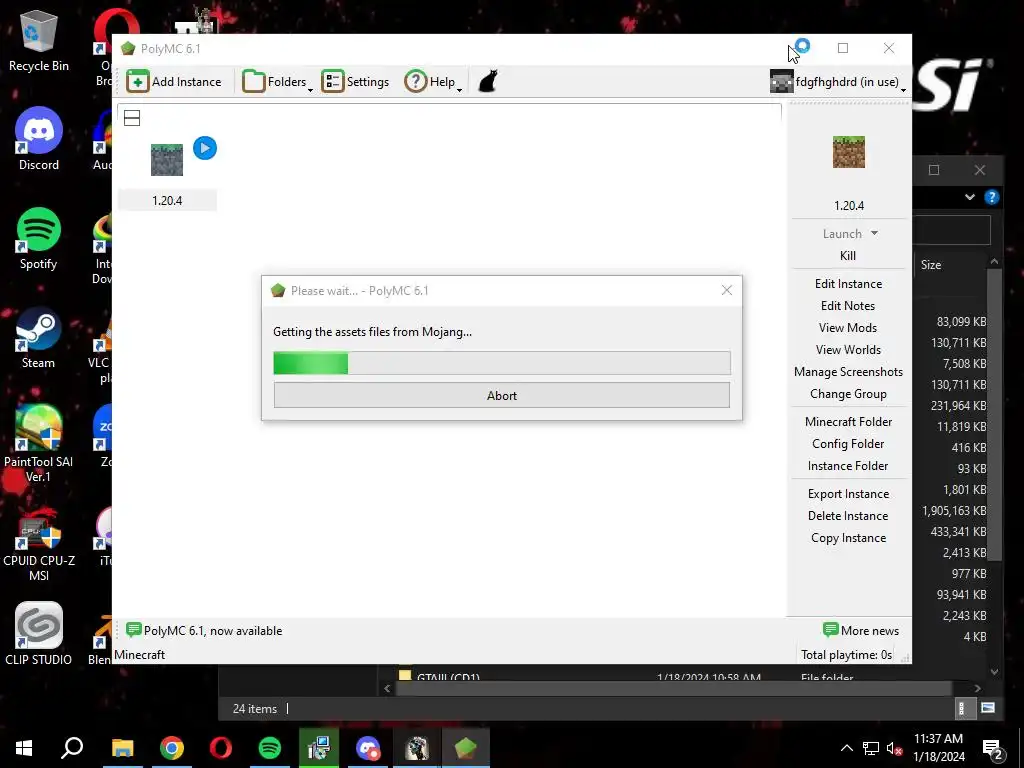
Task: Expand the File Explorer ribbon chevron
Action: pyautogui.click(x=970, y=197)
